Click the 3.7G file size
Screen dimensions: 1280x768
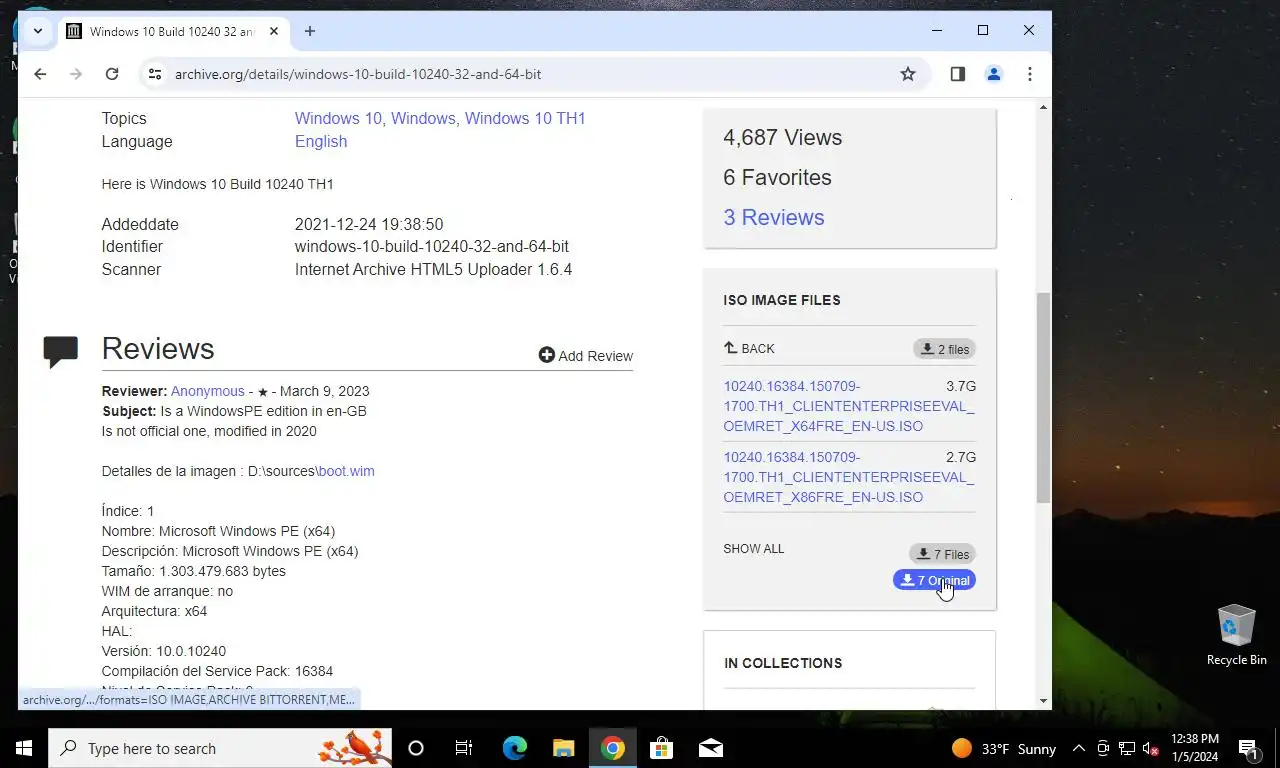tap(961, 386)
